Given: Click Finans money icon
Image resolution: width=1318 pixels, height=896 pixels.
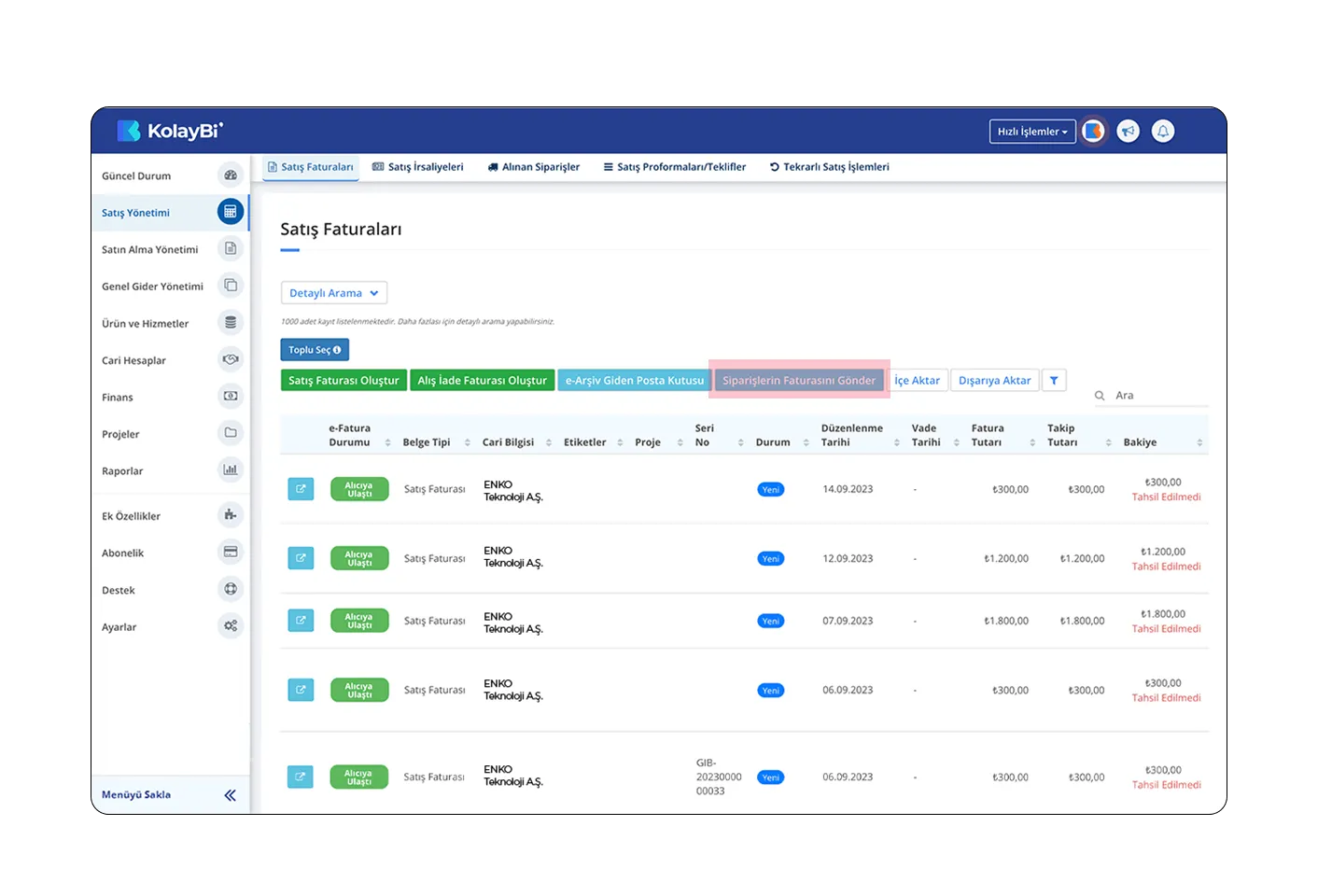Looking at the screenshot, I should pyautogui.click(x=231, y=396).
